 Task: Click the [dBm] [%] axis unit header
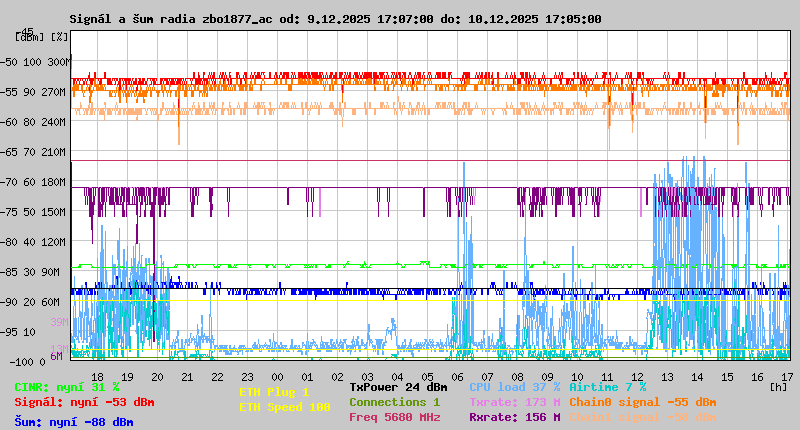coord(42,37)
